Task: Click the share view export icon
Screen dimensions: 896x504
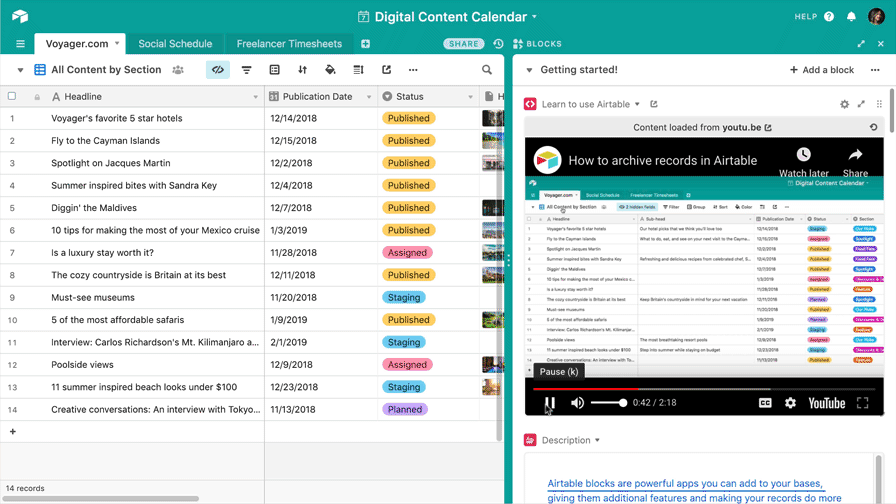Action: click(x=386, y=70)
